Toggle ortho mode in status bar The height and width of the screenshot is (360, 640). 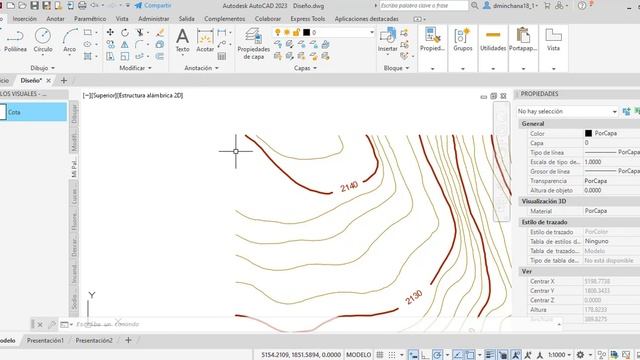425,355
